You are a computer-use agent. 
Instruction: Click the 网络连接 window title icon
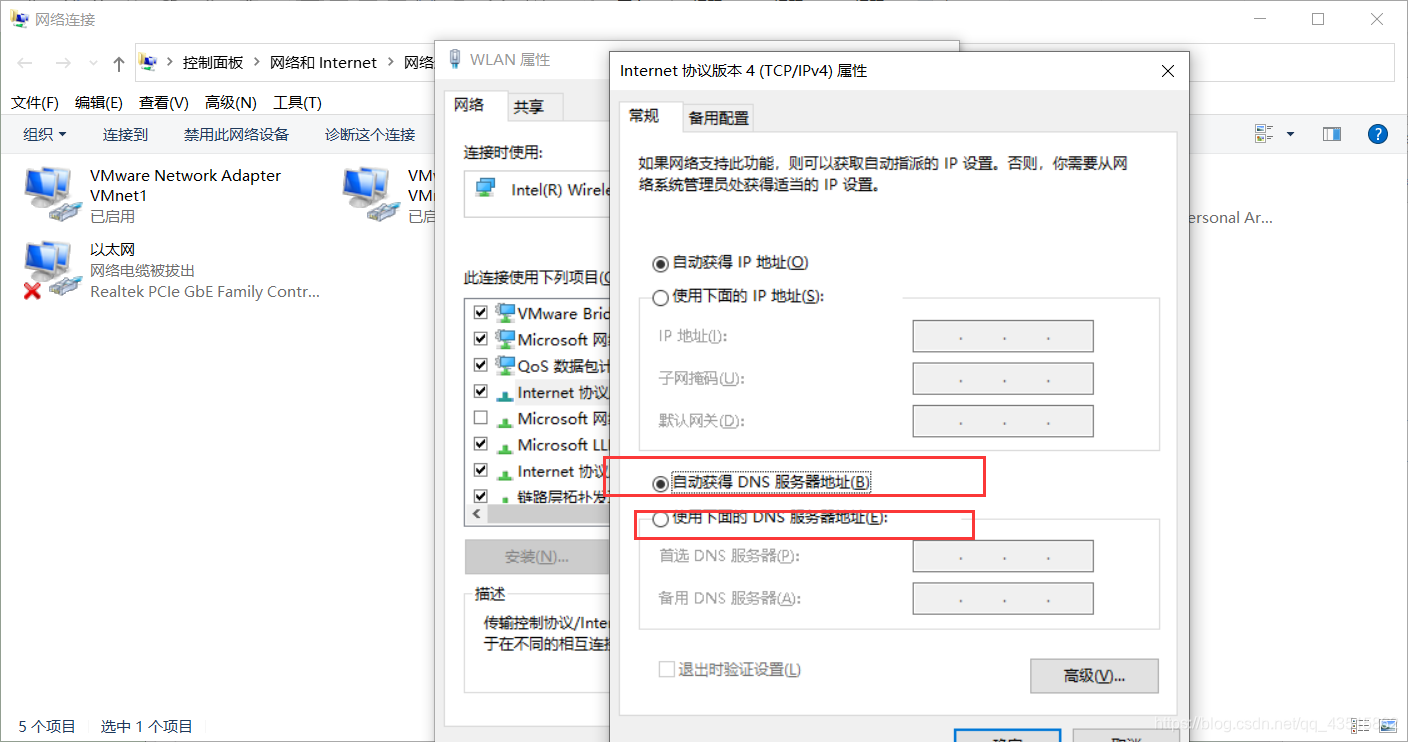point(19,19)
